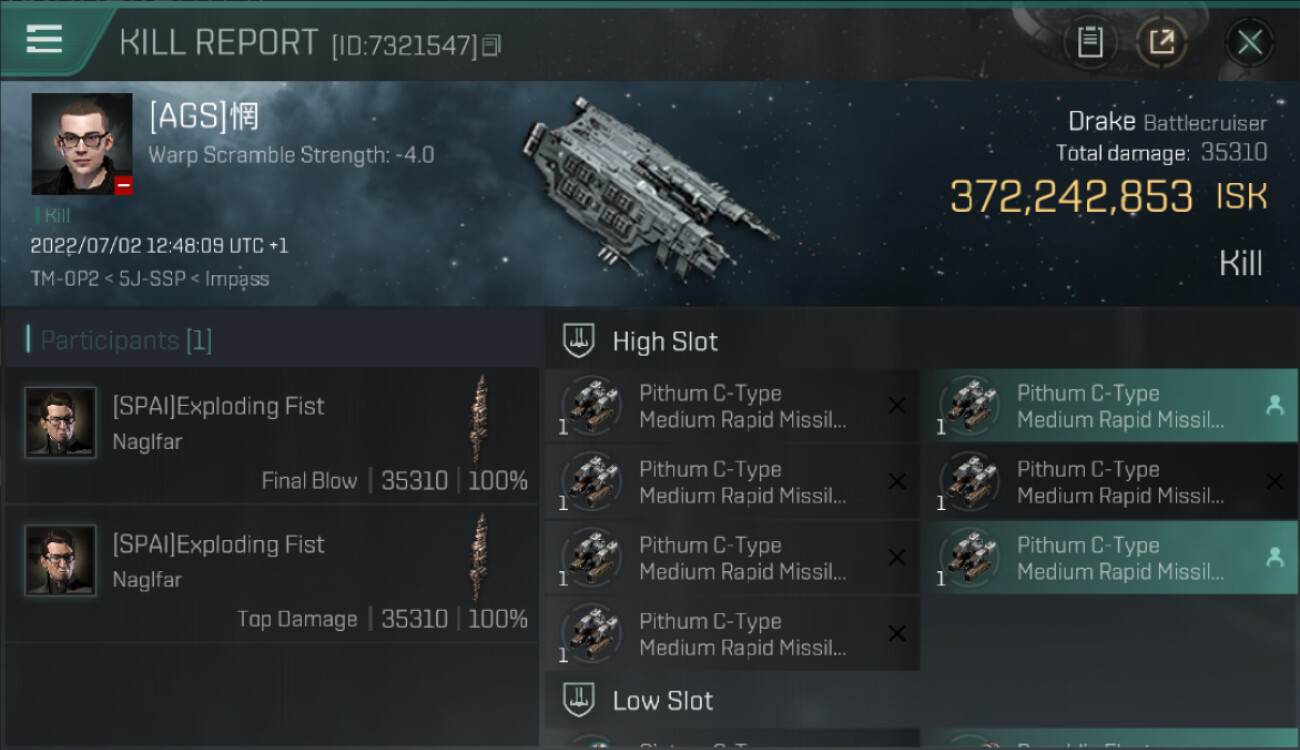Click the TM-0P2 system location link
Screen dimensions: 1300x750
56,279
